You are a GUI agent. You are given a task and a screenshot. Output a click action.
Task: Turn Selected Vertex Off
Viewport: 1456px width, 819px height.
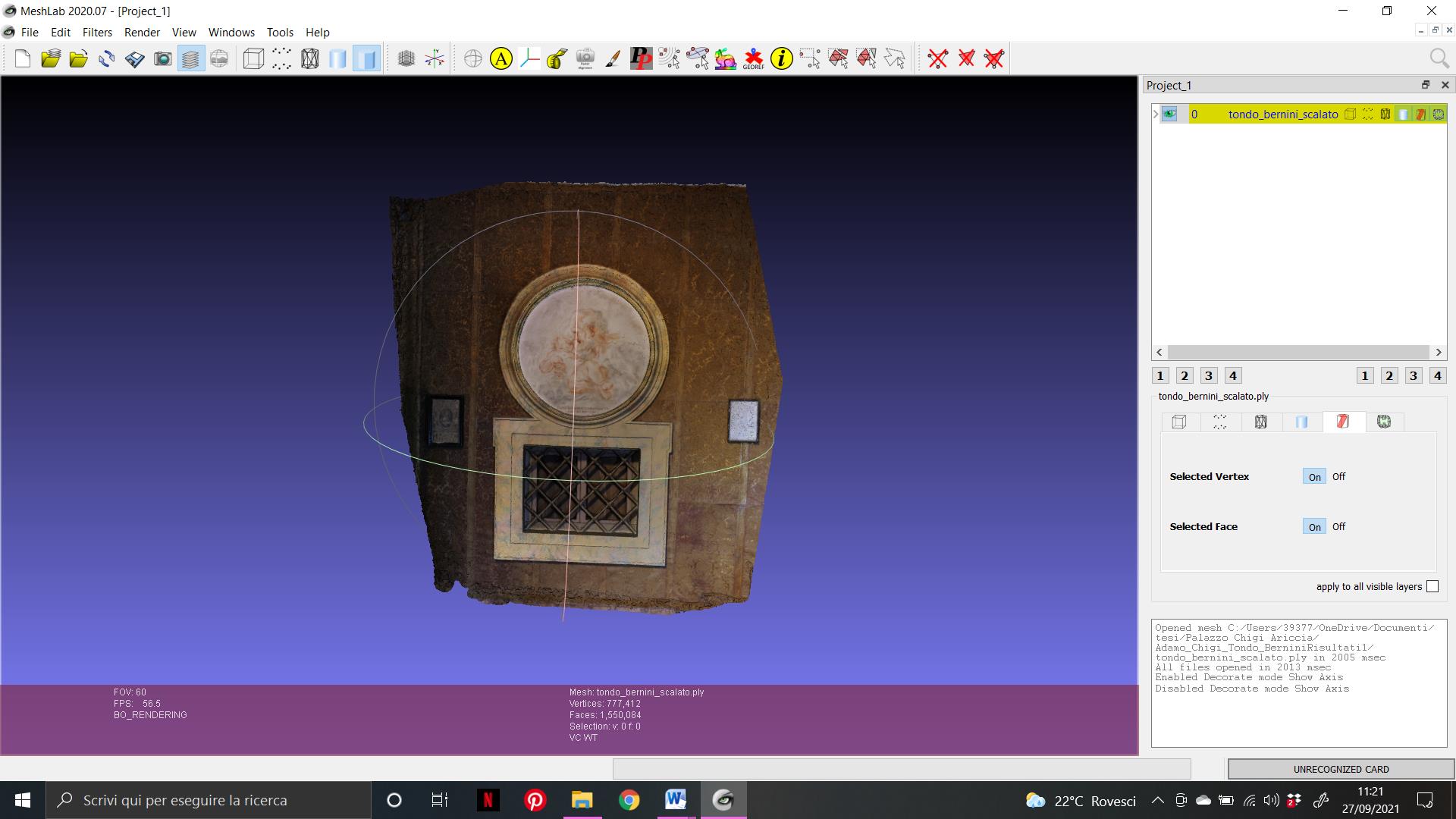click(1338, 477)
